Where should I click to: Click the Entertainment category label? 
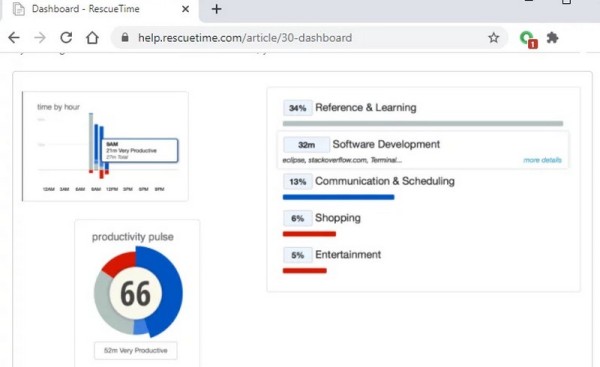tap(348, 255)
